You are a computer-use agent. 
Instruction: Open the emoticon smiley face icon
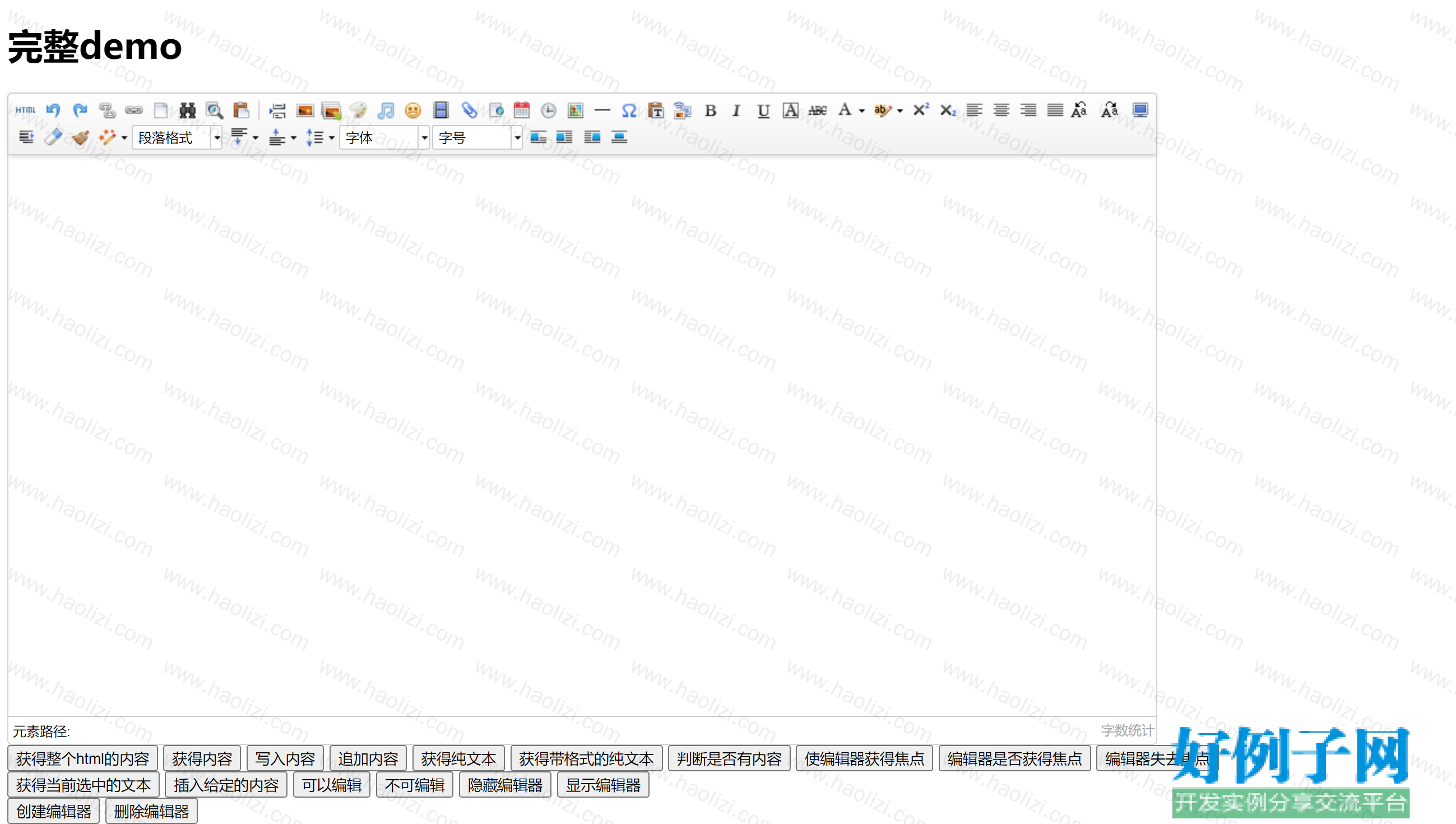(413, 110)
